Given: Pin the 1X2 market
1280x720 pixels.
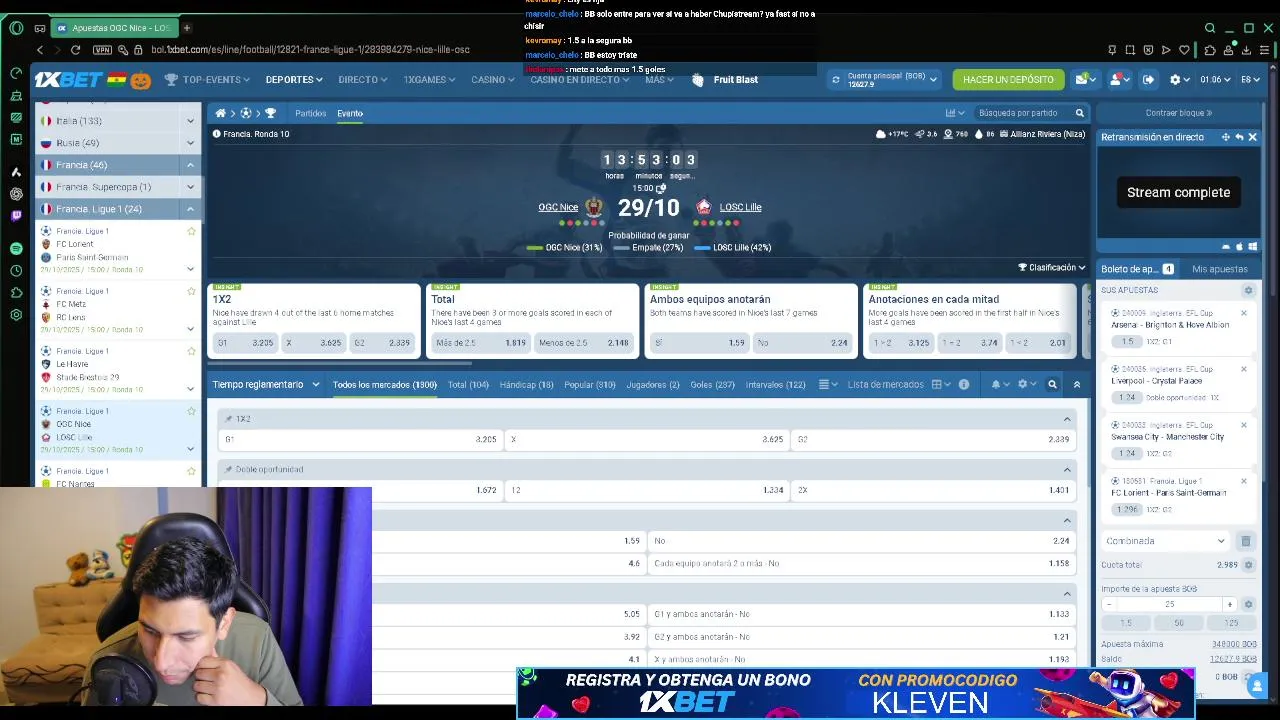Looking at the screenshot, I should click(x=229, y=419).
